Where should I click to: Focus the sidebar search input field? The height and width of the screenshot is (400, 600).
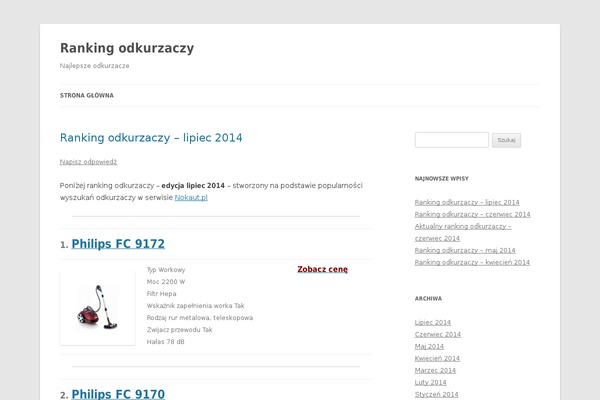[x=452, y=140]
